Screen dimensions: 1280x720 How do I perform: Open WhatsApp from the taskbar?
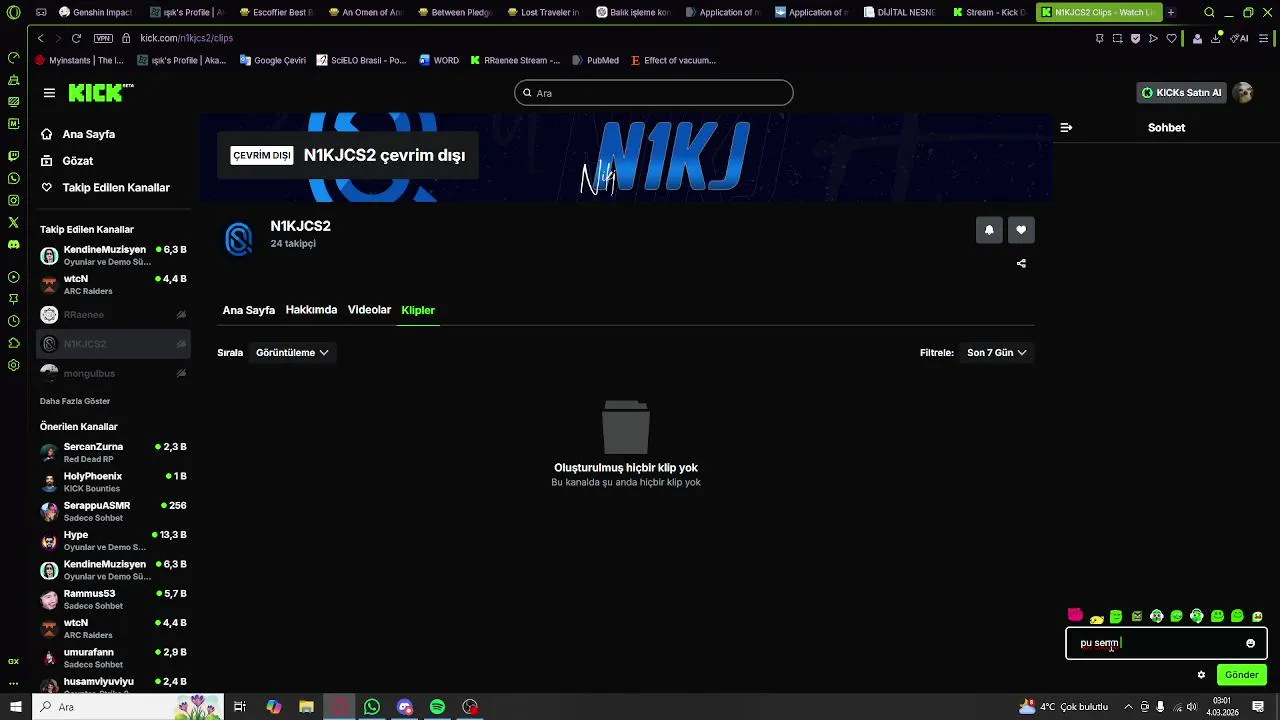pos(372,707)
